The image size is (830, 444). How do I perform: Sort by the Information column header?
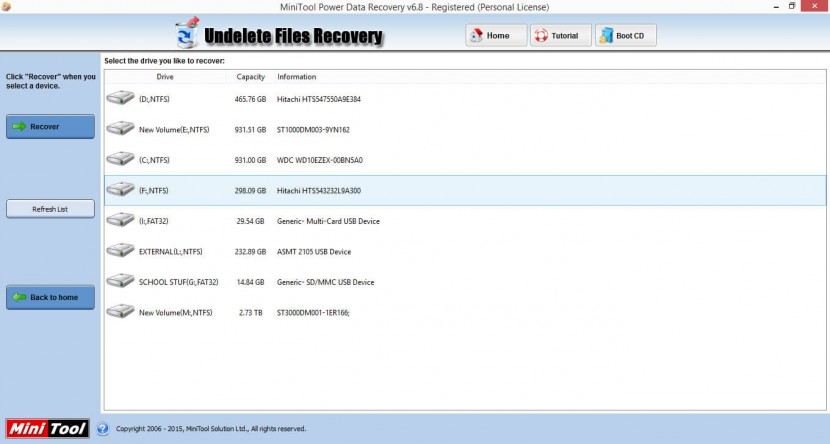coord(296,77)
